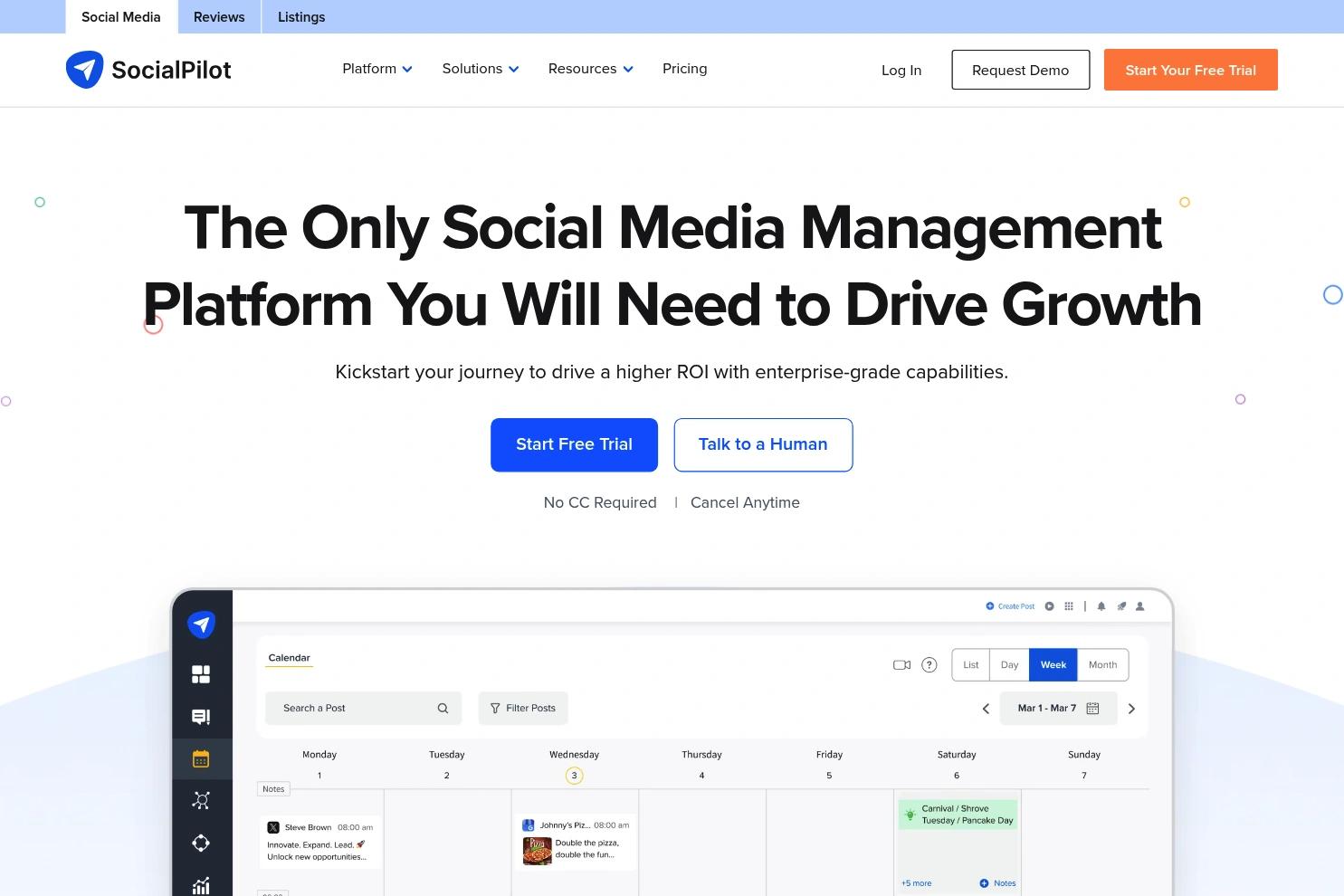Screen dimensions: 1344x896
Task: Click the magnifier icon in post search
Action: pos(443,709)
